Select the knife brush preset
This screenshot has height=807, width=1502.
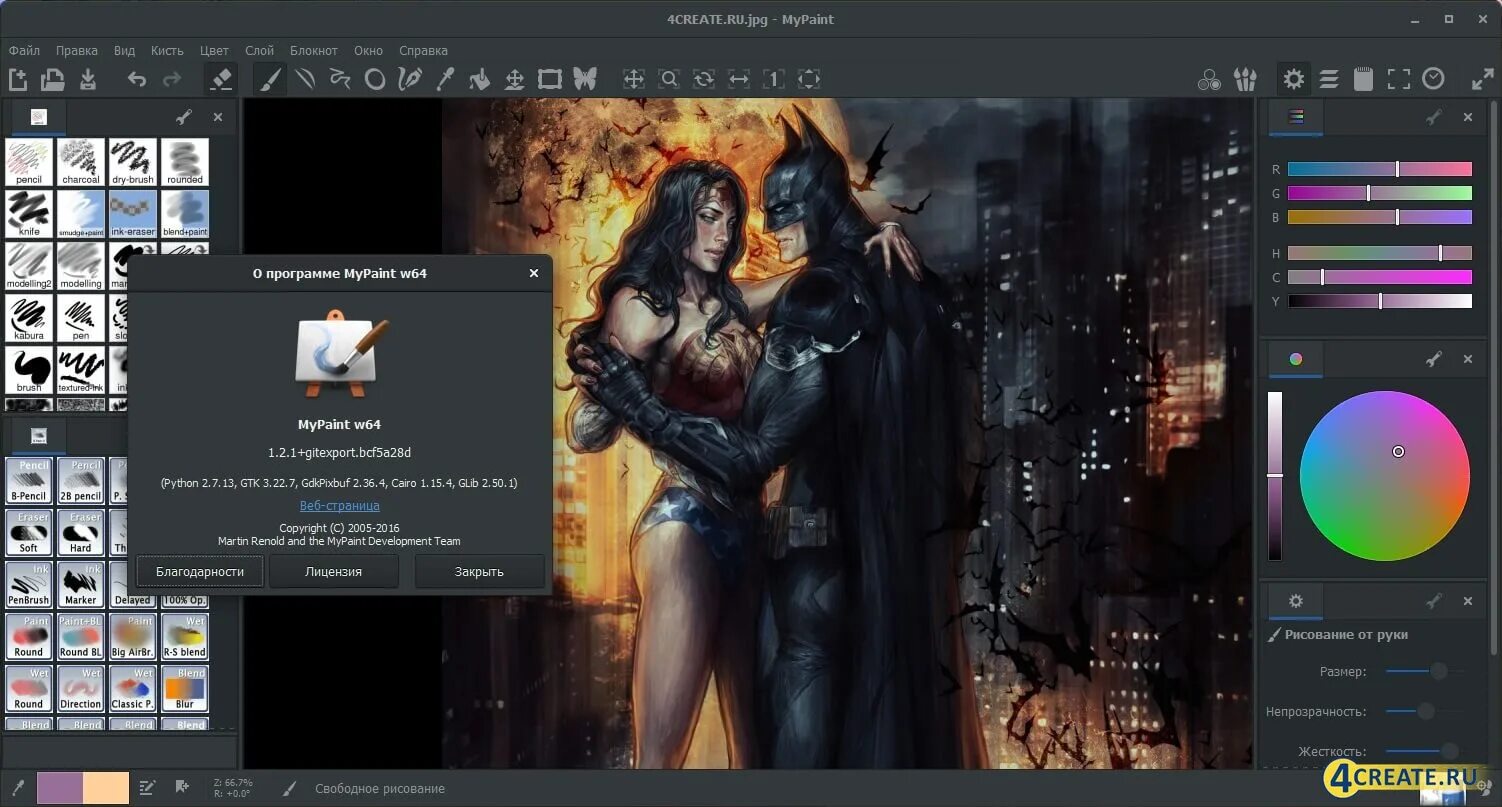pyautogui.click(x=29, y=214)
